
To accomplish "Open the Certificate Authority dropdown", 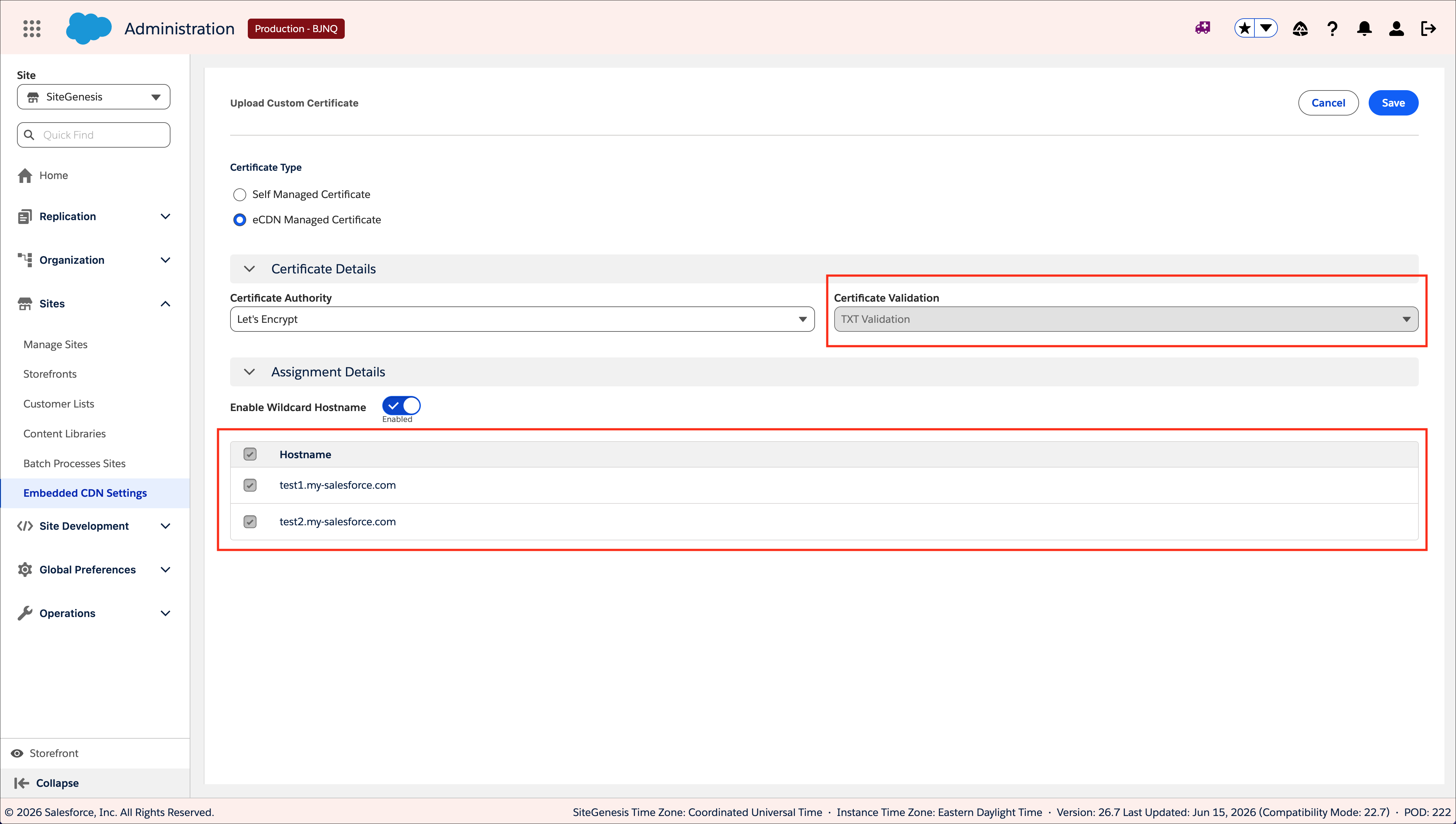I will point(522,319).
